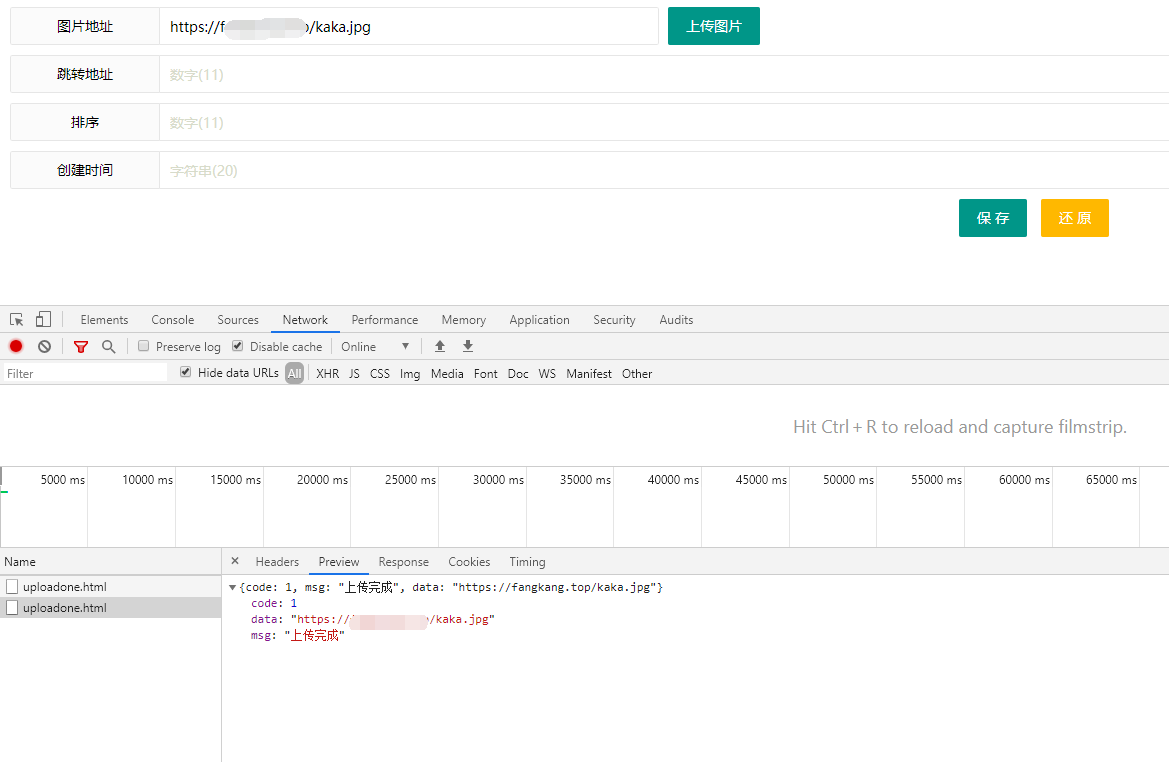Click the 保存 save button
This screenshot has height=762, width=1169.
[992, 218]
